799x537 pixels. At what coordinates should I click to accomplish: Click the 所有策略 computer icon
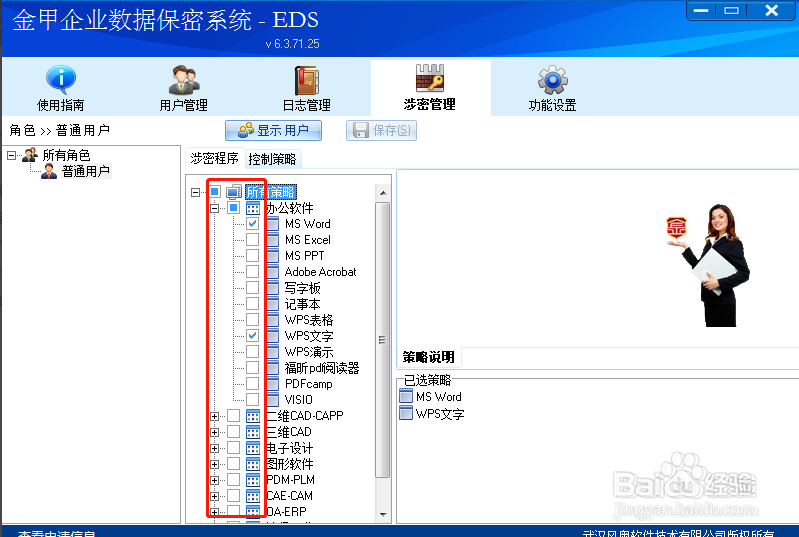[234, 192]
